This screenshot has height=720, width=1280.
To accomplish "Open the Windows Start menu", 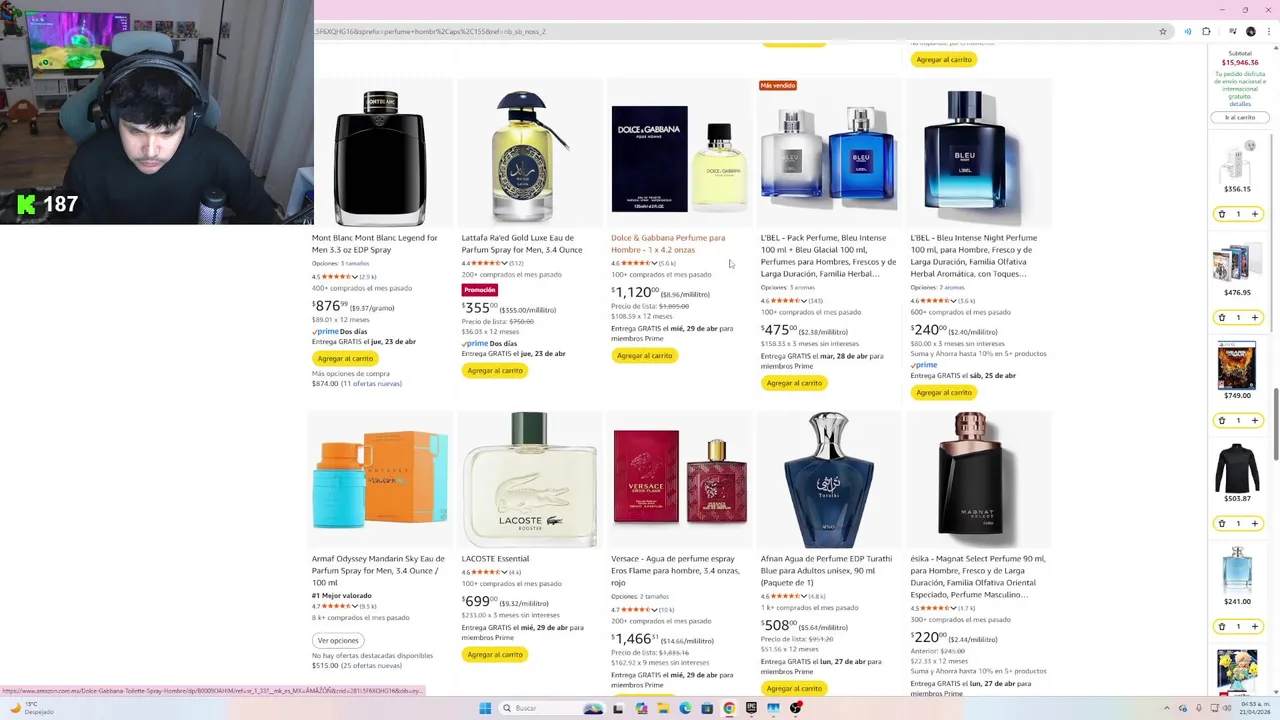I will tap(485, 708).
